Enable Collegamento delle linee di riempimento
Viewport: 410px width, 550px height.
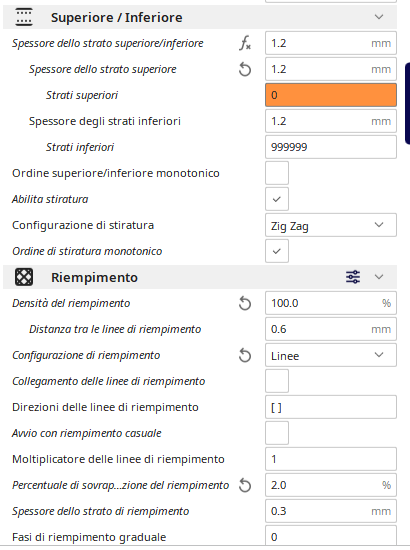coord(277,381)
